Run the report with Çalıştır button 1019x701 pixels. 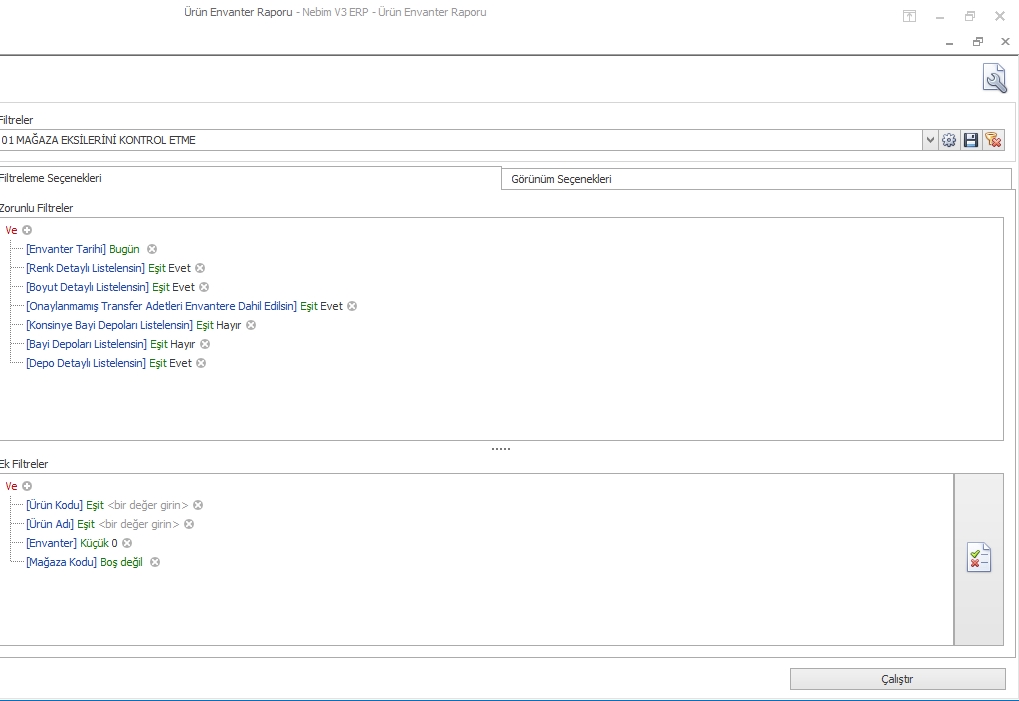coord(897,679)
